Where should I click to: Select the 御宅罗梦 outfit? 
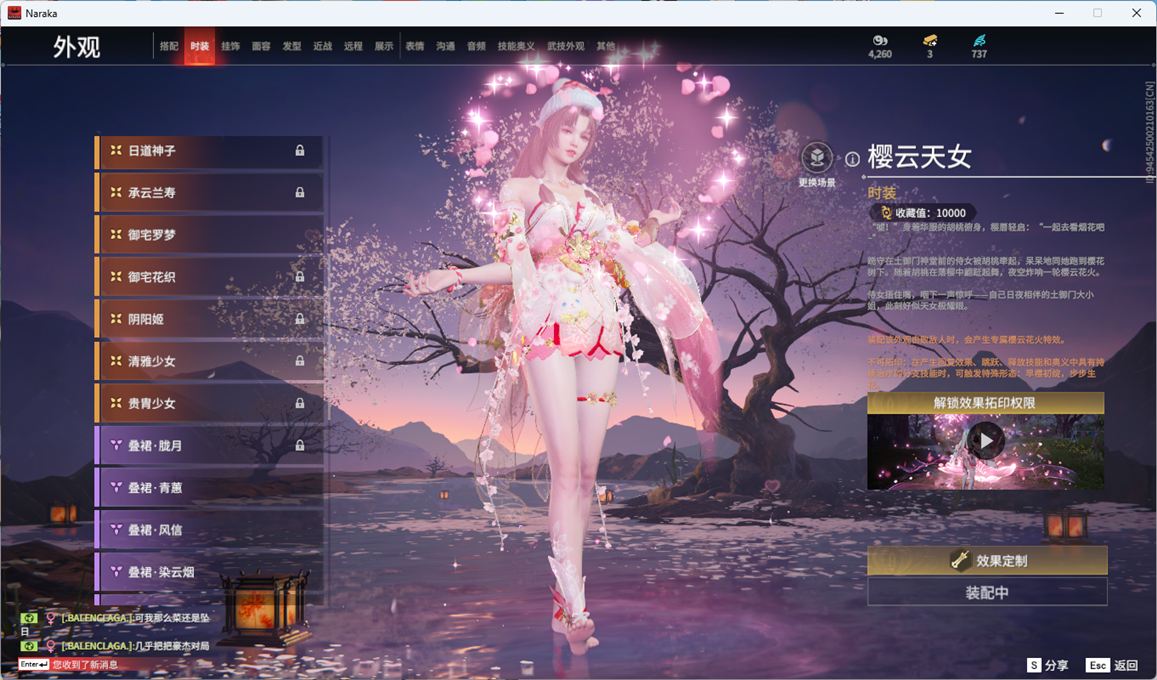click(209, 235)
